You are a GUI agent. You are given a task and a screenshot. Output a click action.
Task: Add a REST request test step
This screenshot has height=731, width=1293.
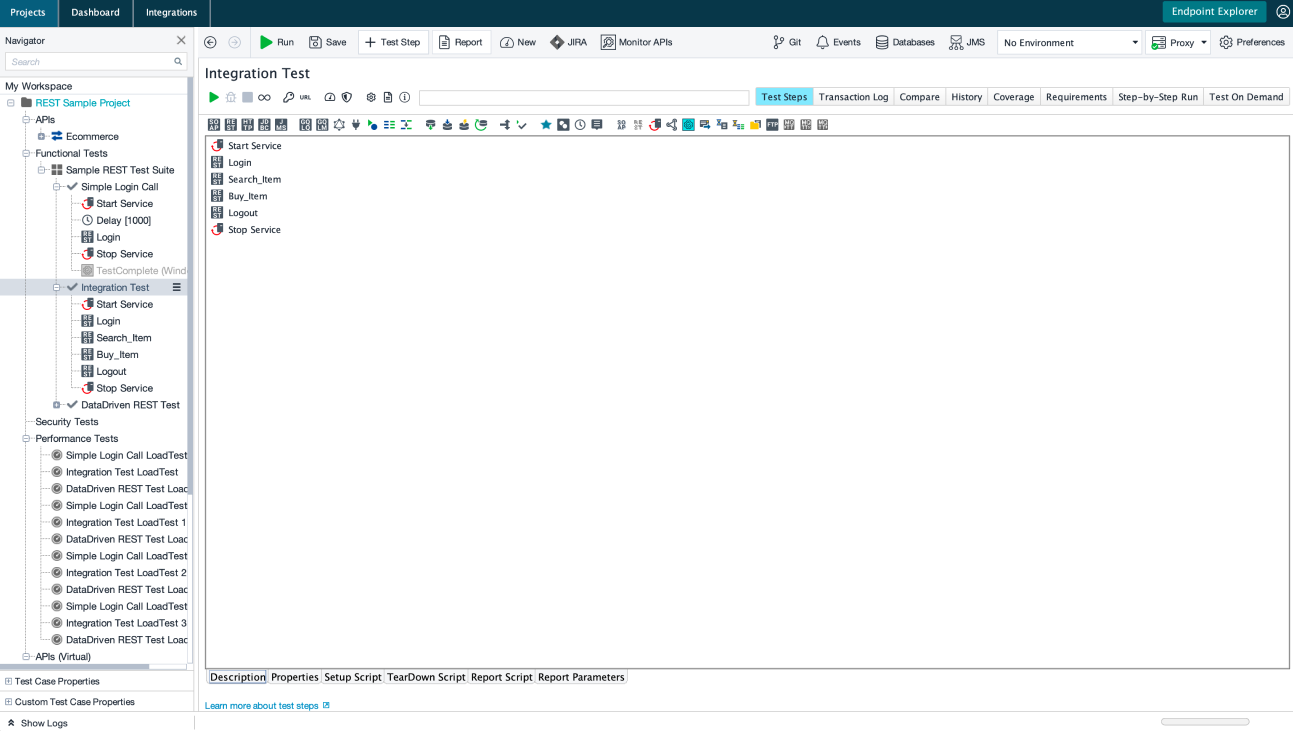point(230,124)
